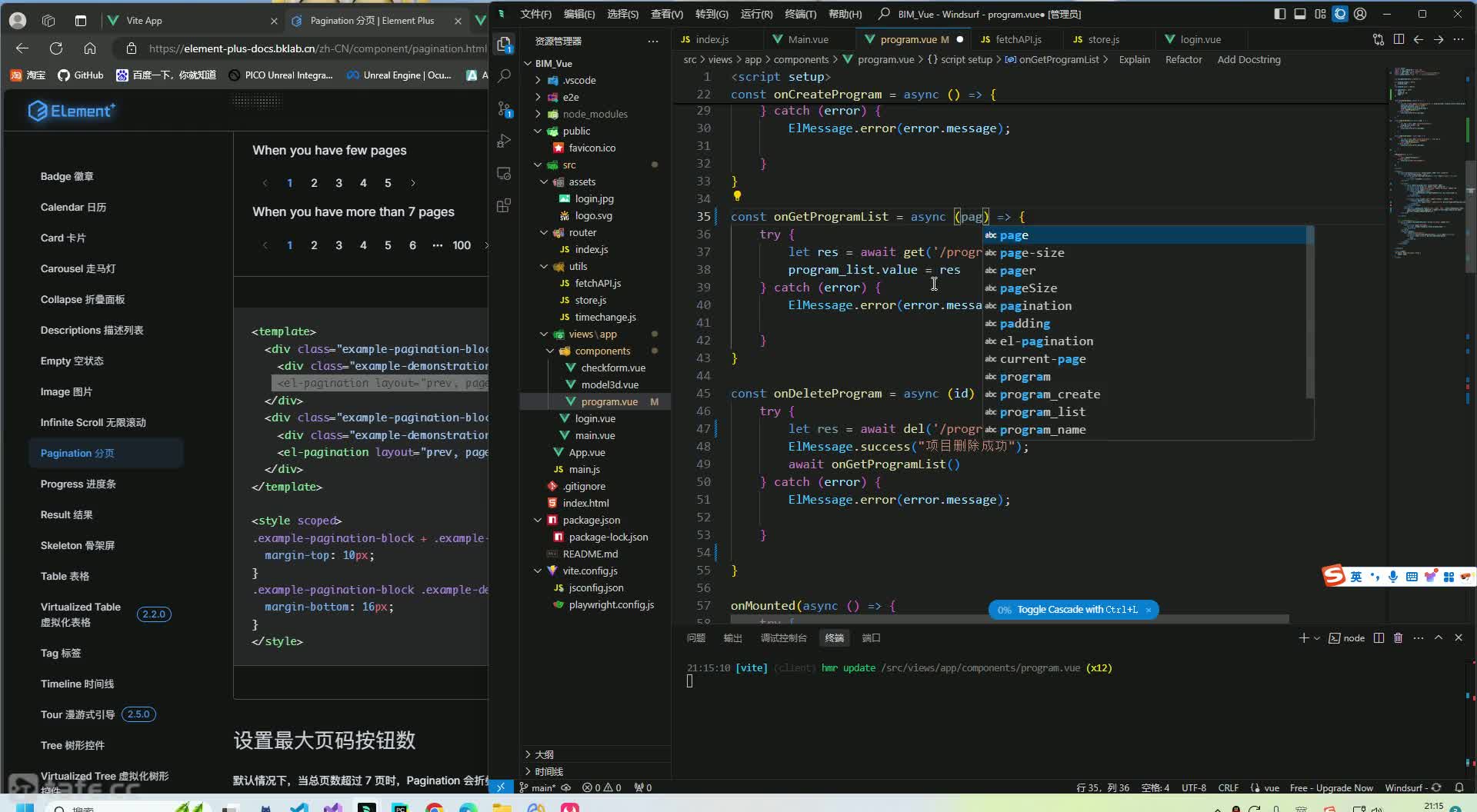Expand the 大纲 outline section
The image size is (1477, 812).
[x=543, y=754]
